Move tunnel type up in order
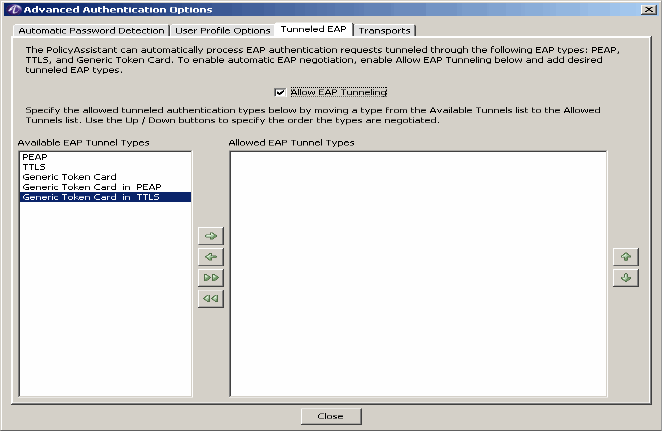 pos(626,257)
